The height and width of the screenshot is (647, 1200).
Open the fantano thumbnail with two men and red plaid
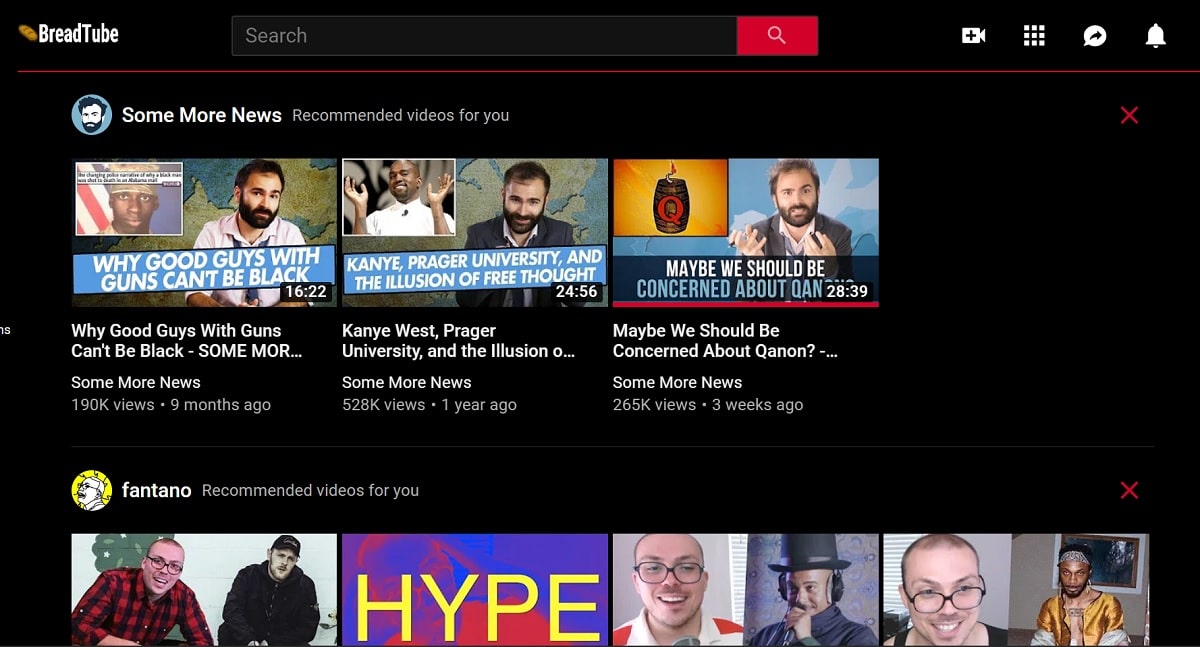pos(204,589)
